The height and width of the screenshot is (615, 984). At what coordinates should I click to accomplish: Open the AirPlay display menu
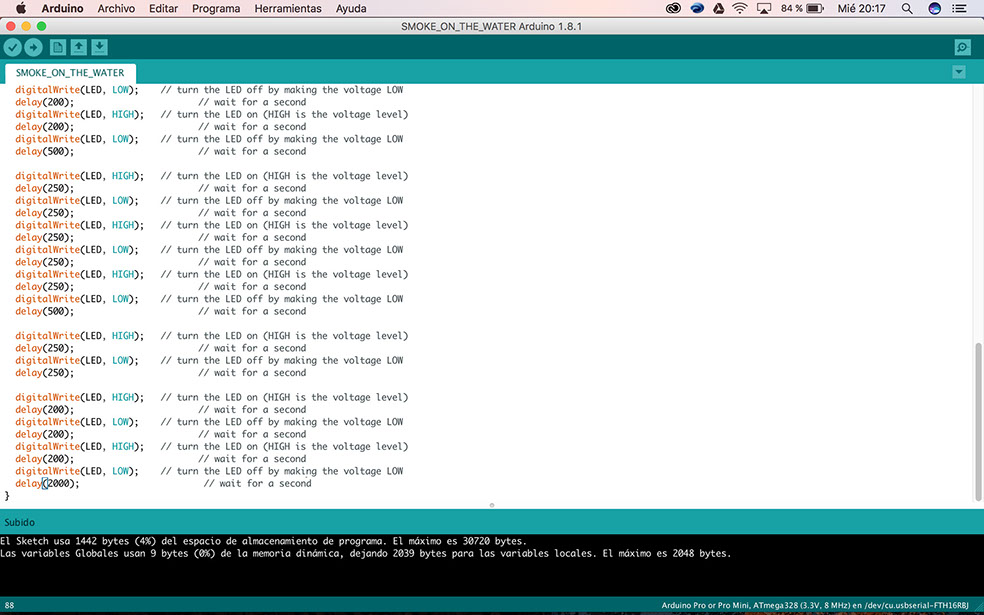pos(764,9)
